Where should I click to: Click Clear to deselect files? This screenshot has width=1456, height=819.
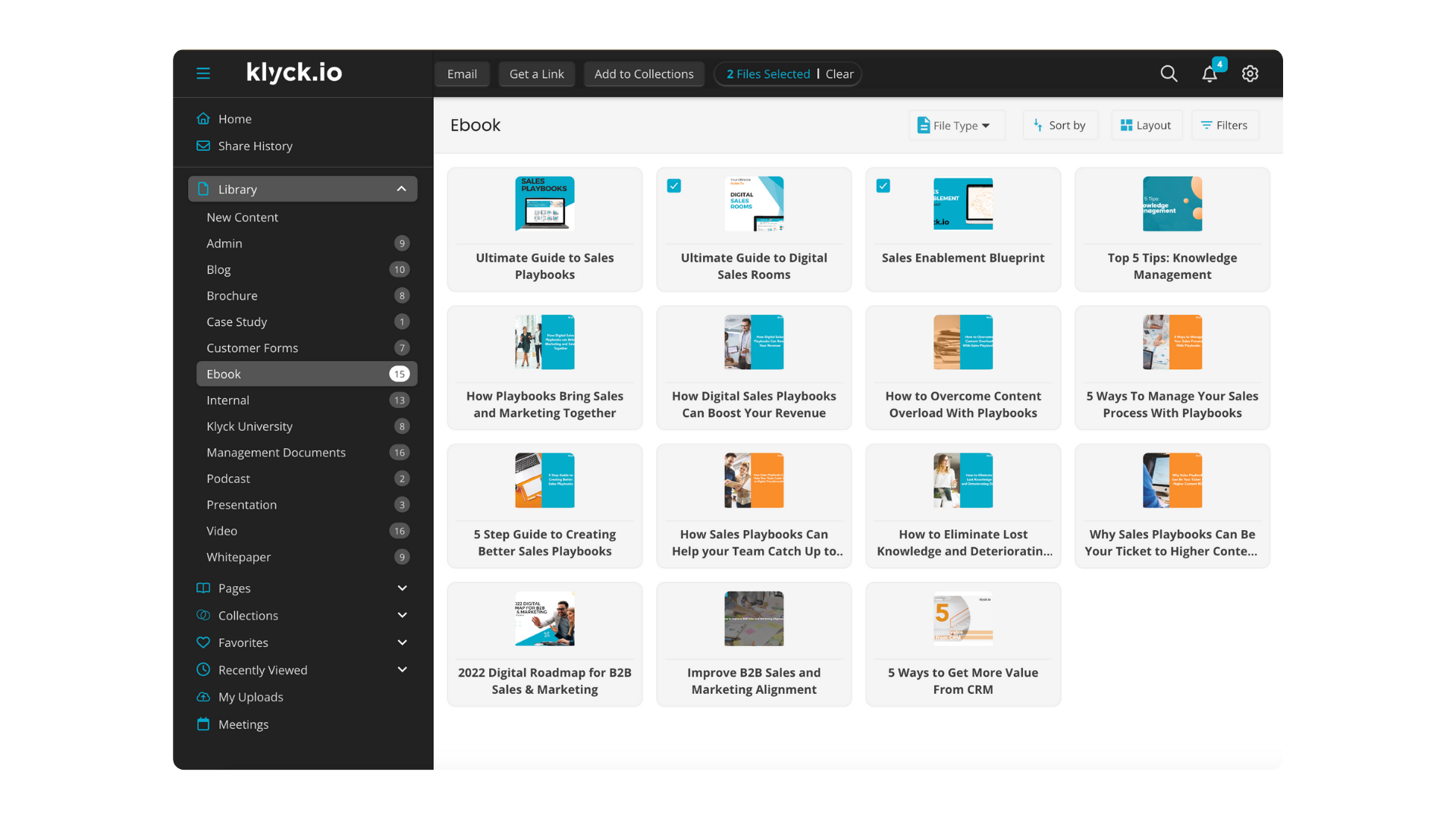click(x=839, y=74)
